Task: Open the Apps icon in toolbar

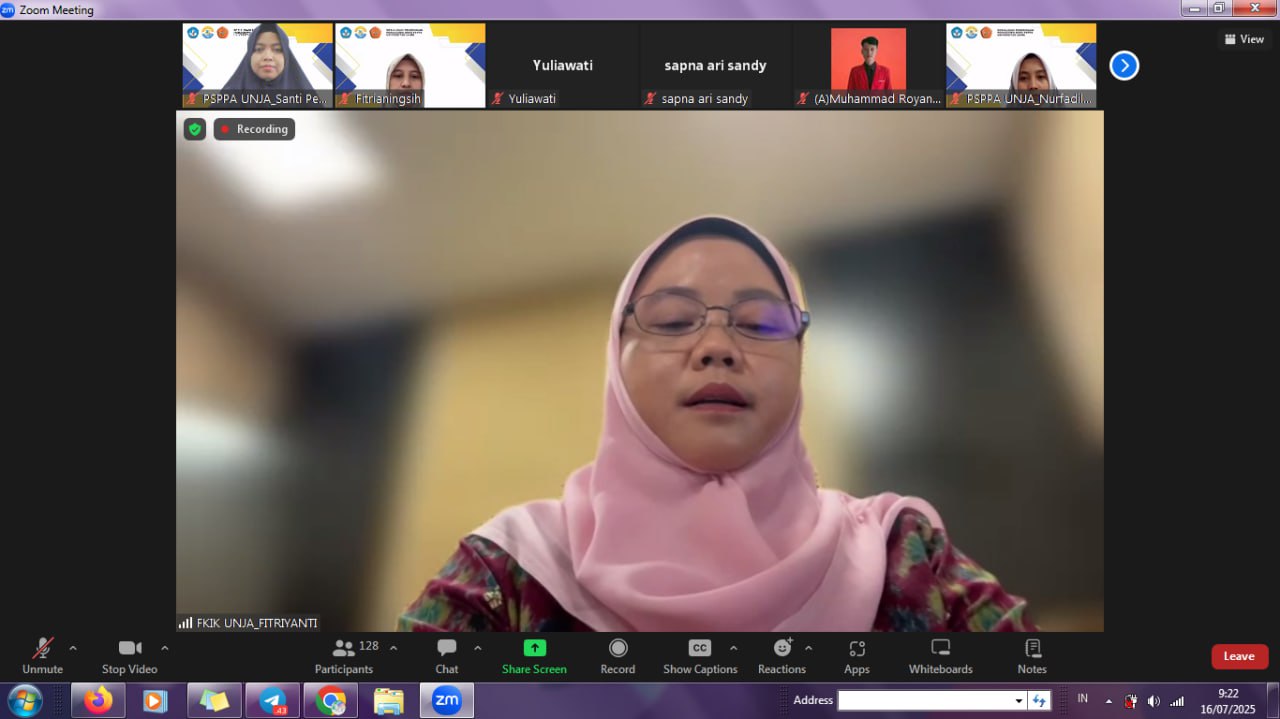Action: coord(856,656)
